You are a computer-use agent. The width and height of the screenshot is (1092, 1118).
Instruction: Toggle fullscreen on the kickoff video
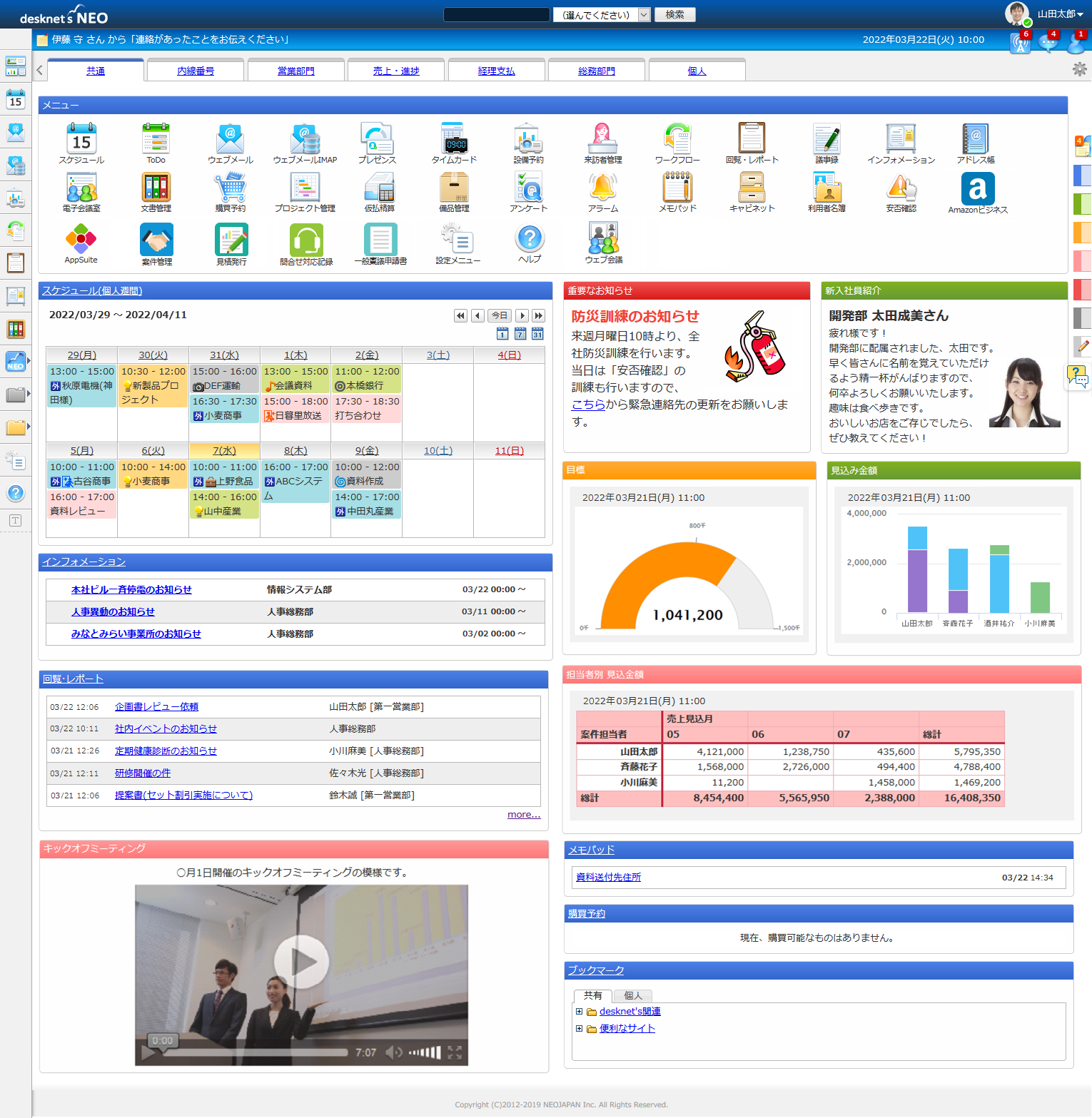click(x=455, y=1052)
